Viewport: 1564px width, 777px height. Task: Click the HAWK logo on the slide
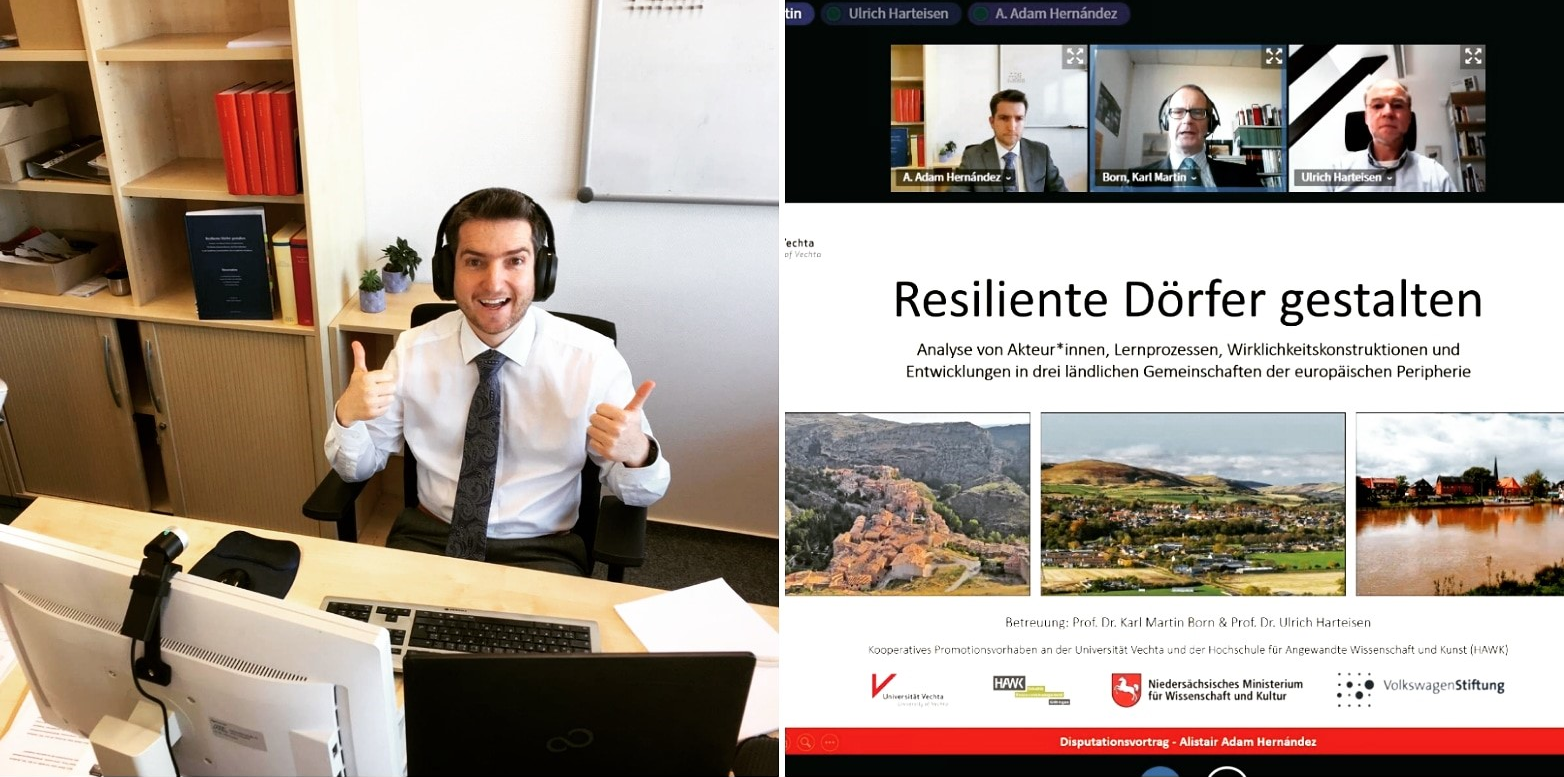[x=1031, y=689]
